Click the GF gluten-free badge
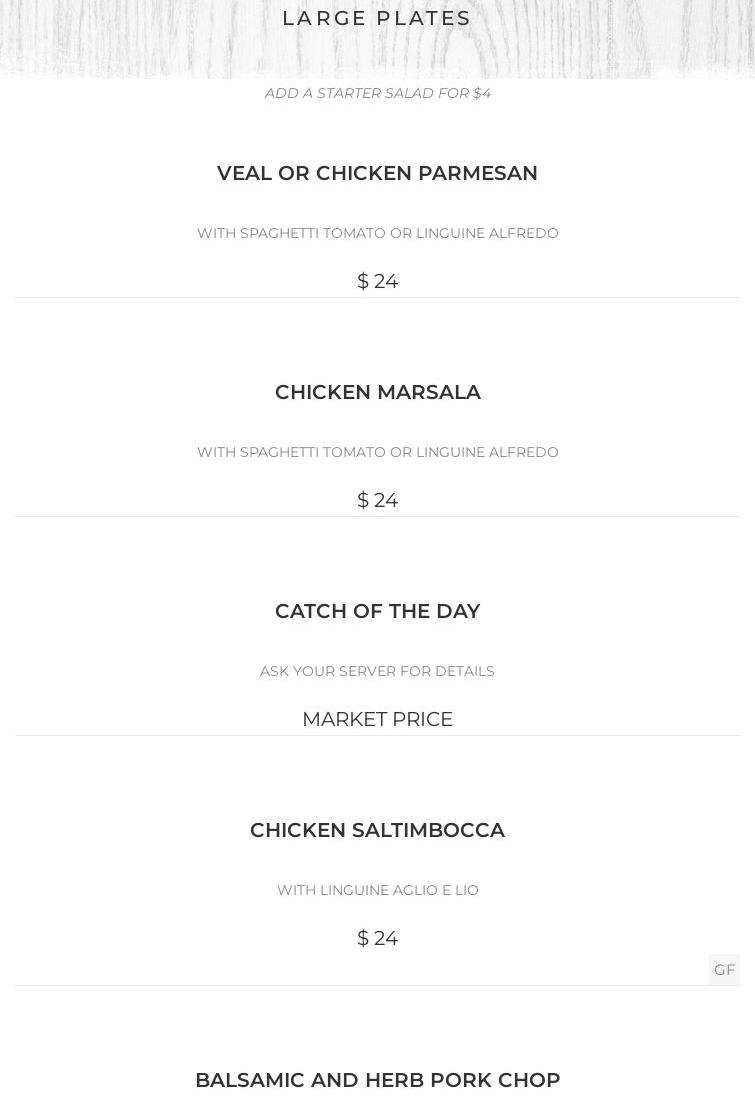This screenshot has height=1101, width=755. tap(724, 969)
